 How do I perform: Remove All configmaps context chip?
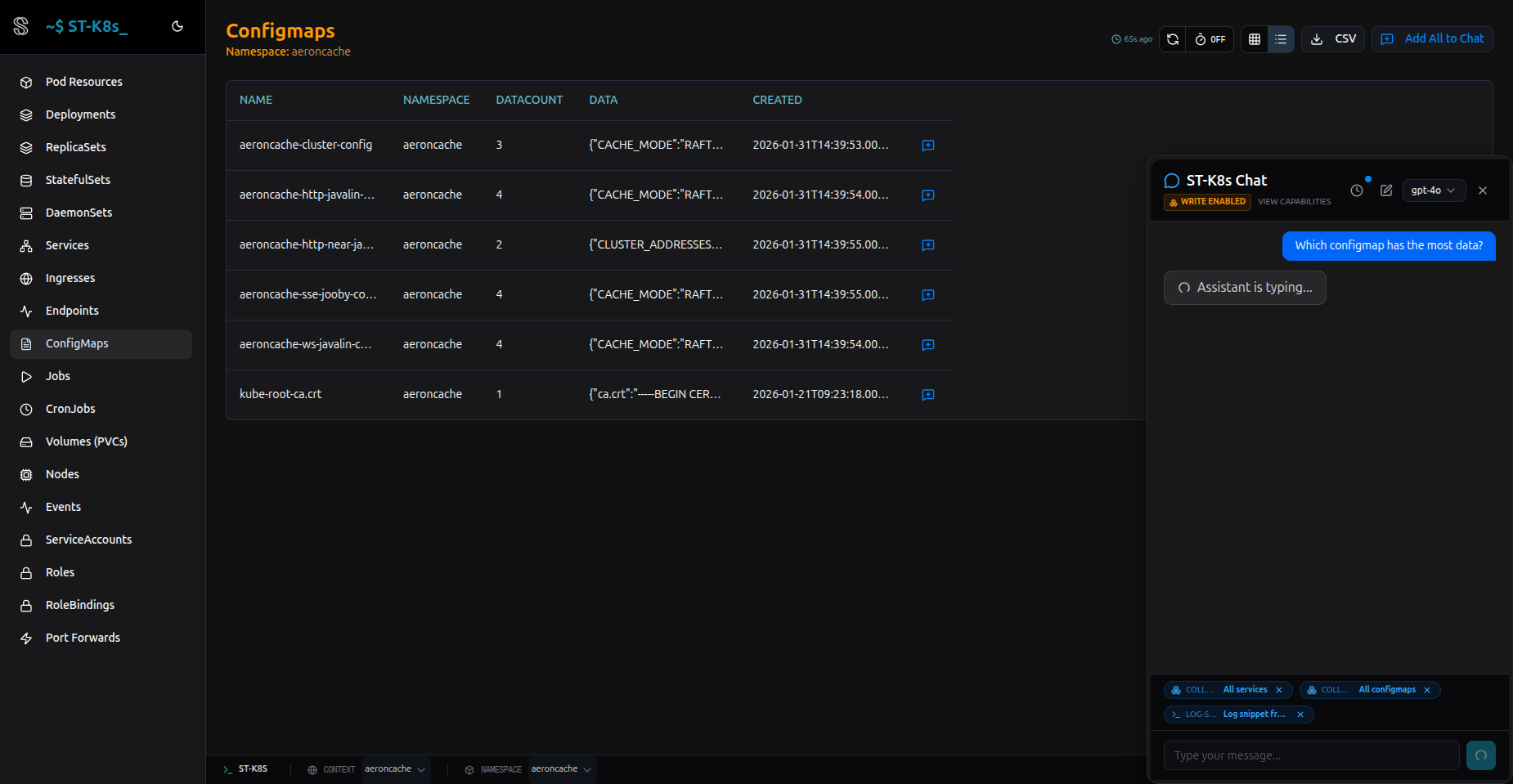pyautogui.click(x=1427, y=690)
